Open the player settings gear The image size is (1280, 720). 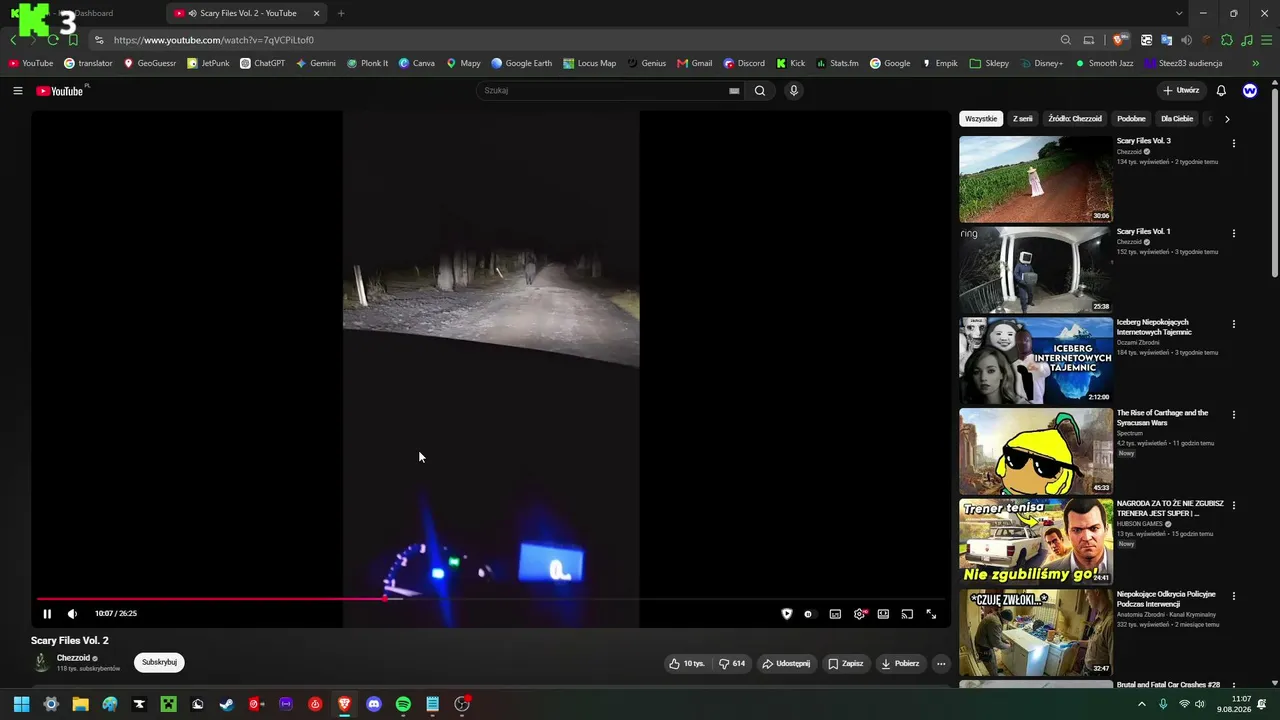point(859,614)
